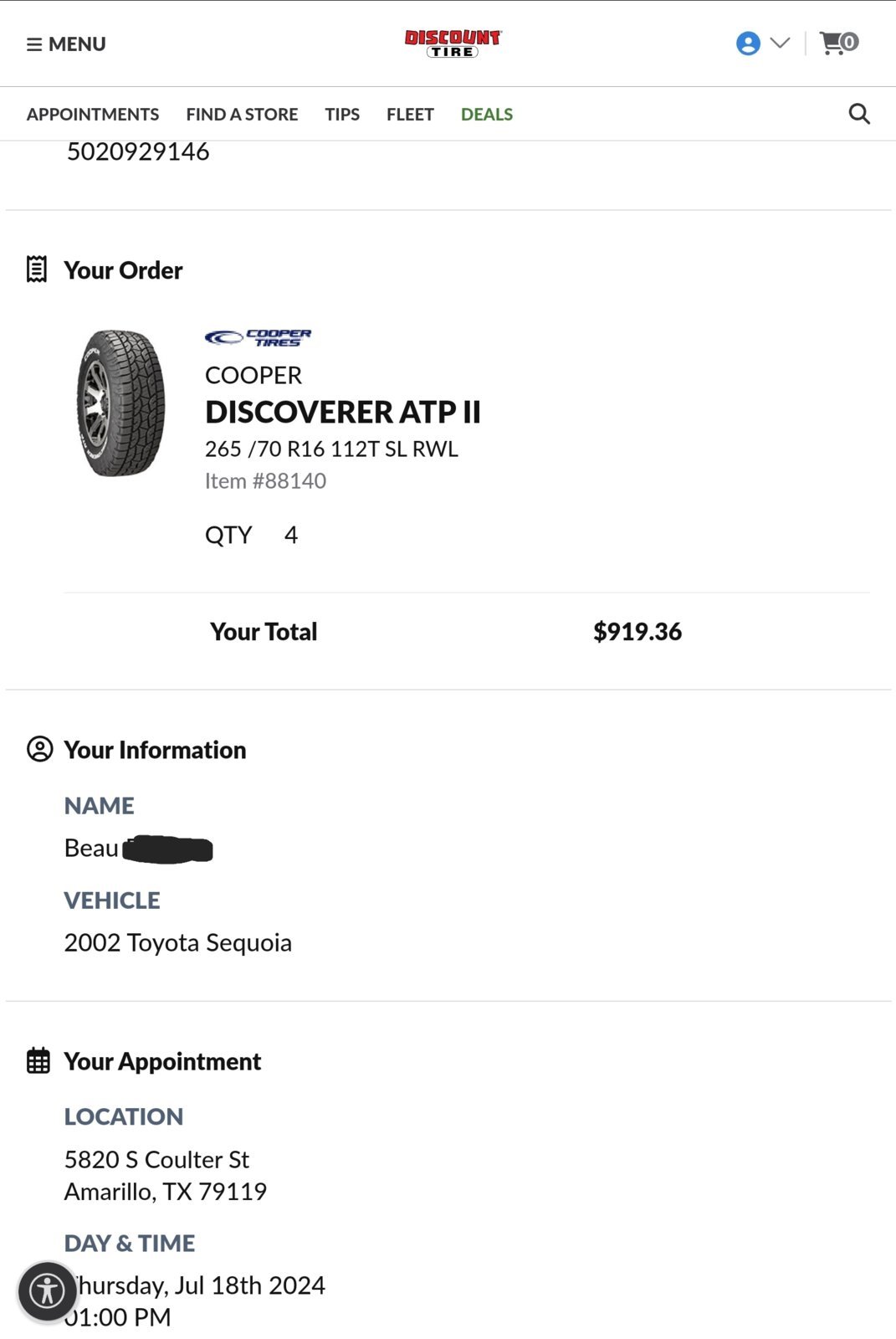Open the accessibility options button
This screenshot has height=1339, width=896.
pos(48,1291)
